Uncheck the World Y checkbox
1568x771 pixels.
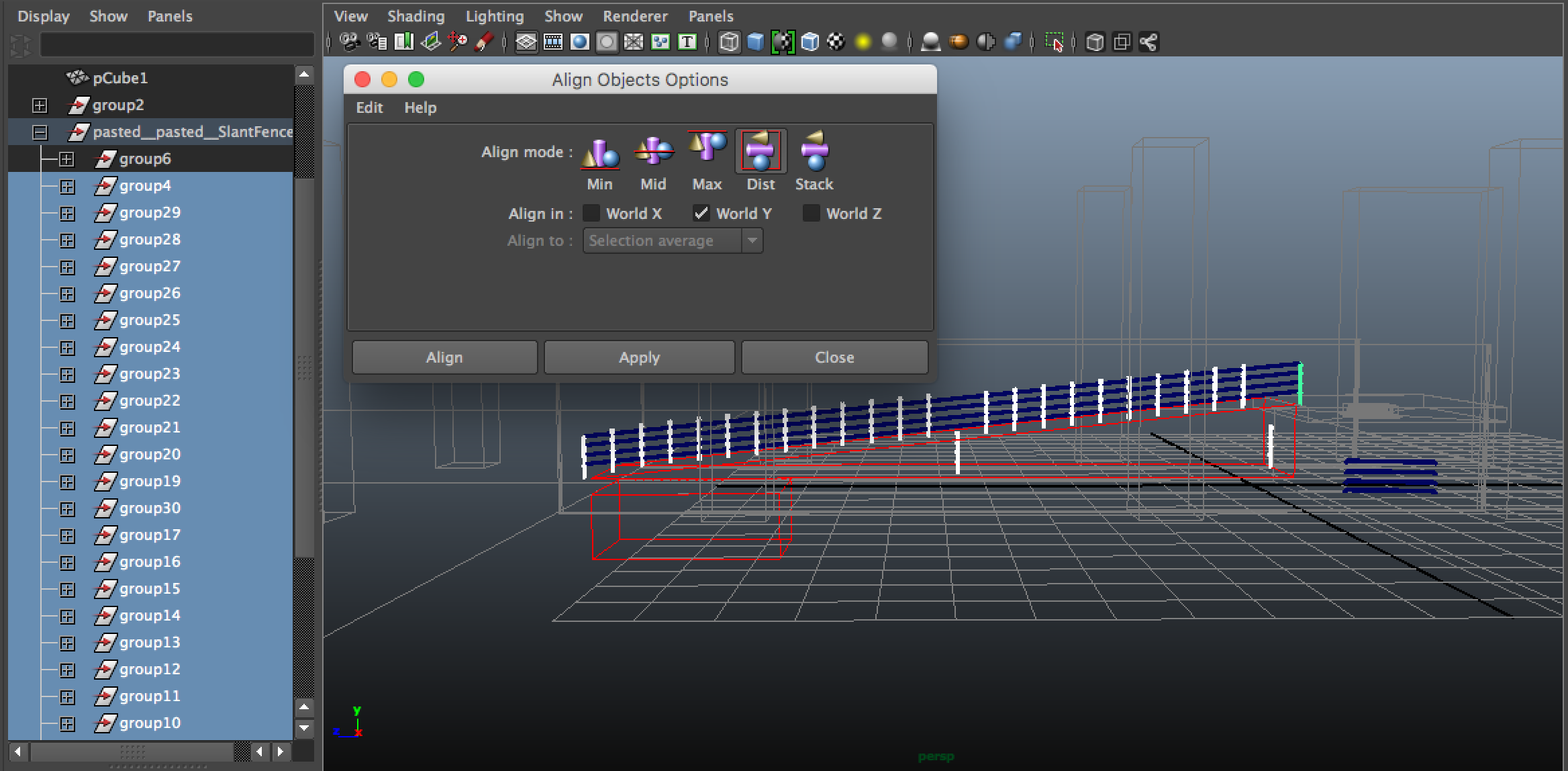701,214
